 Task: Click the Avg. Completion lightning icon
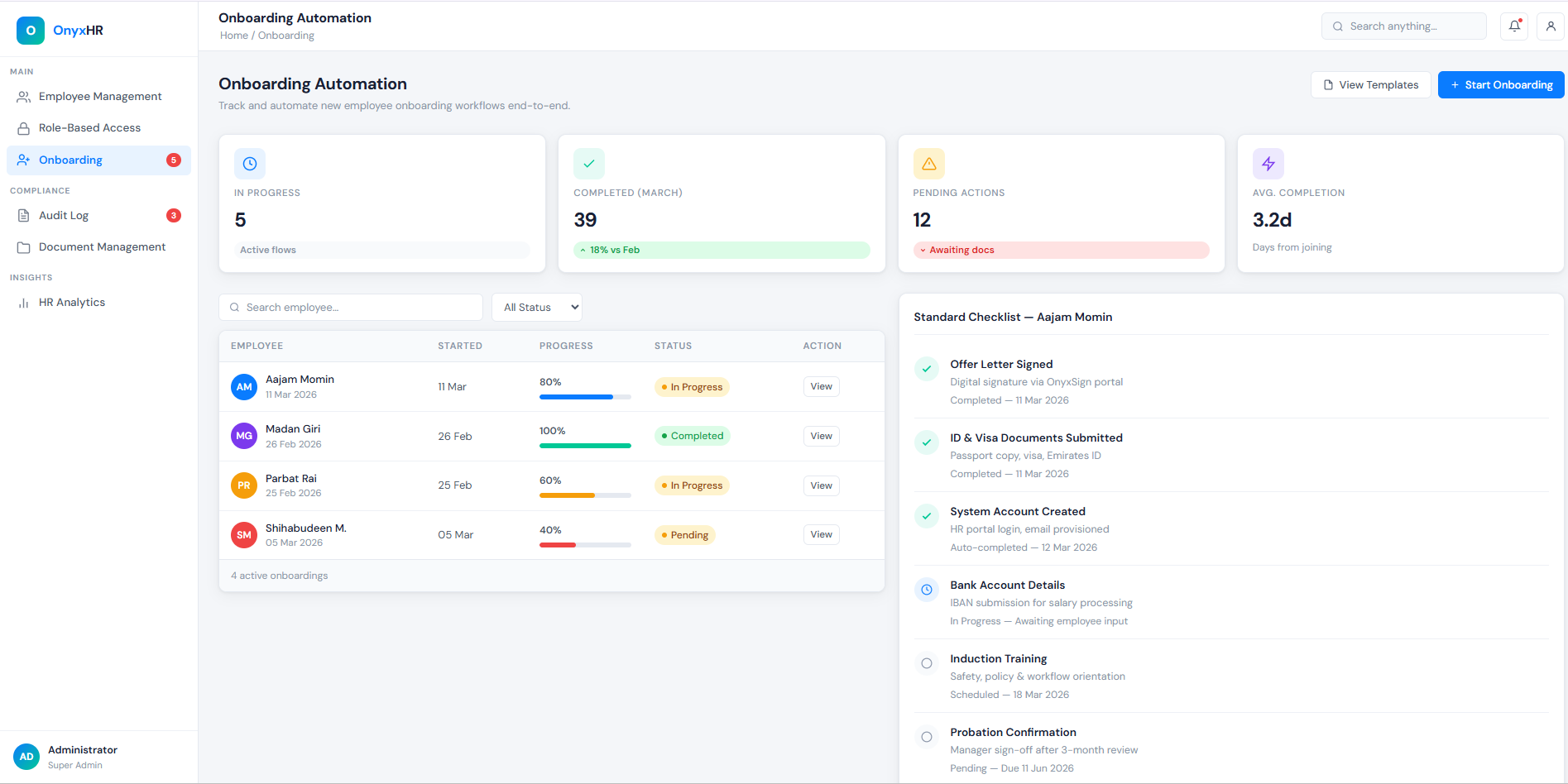point(1268,164)
